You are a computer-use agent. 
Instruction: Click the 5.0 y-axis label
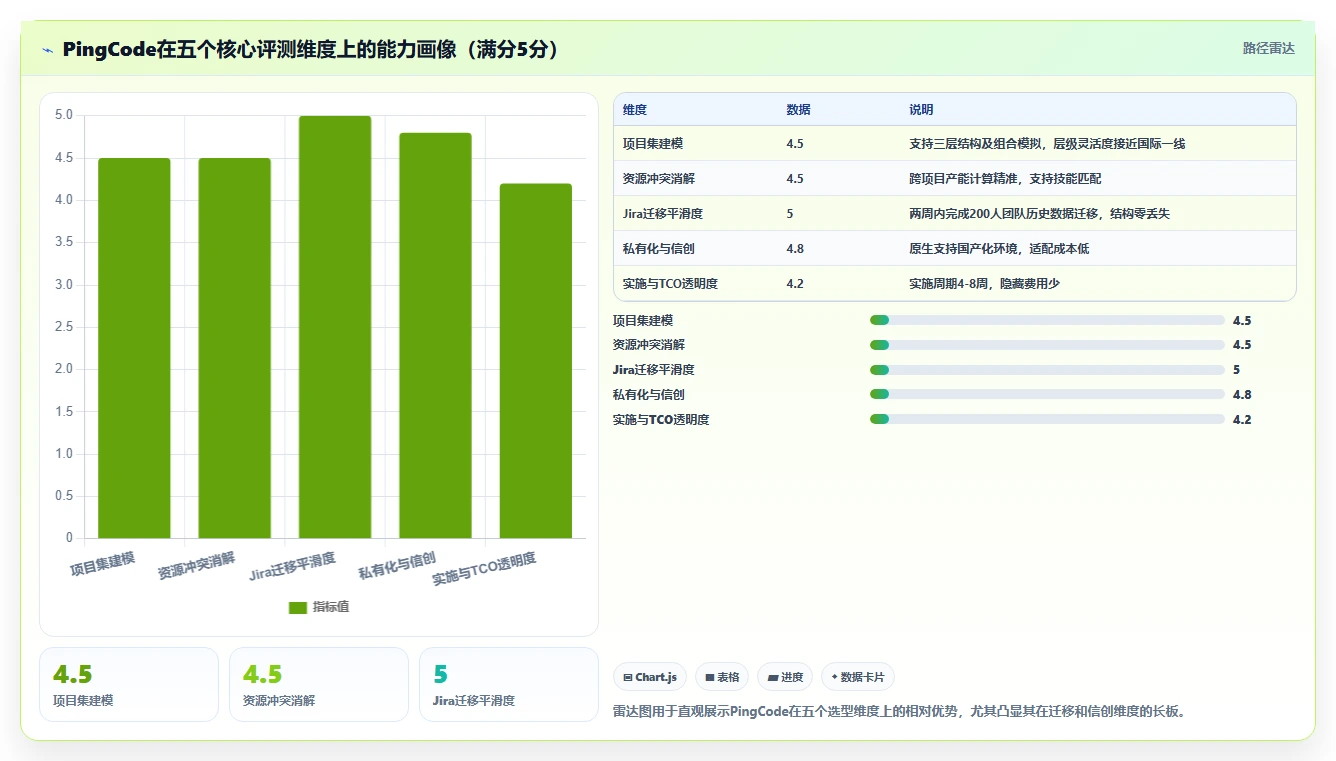coord(64,115)
